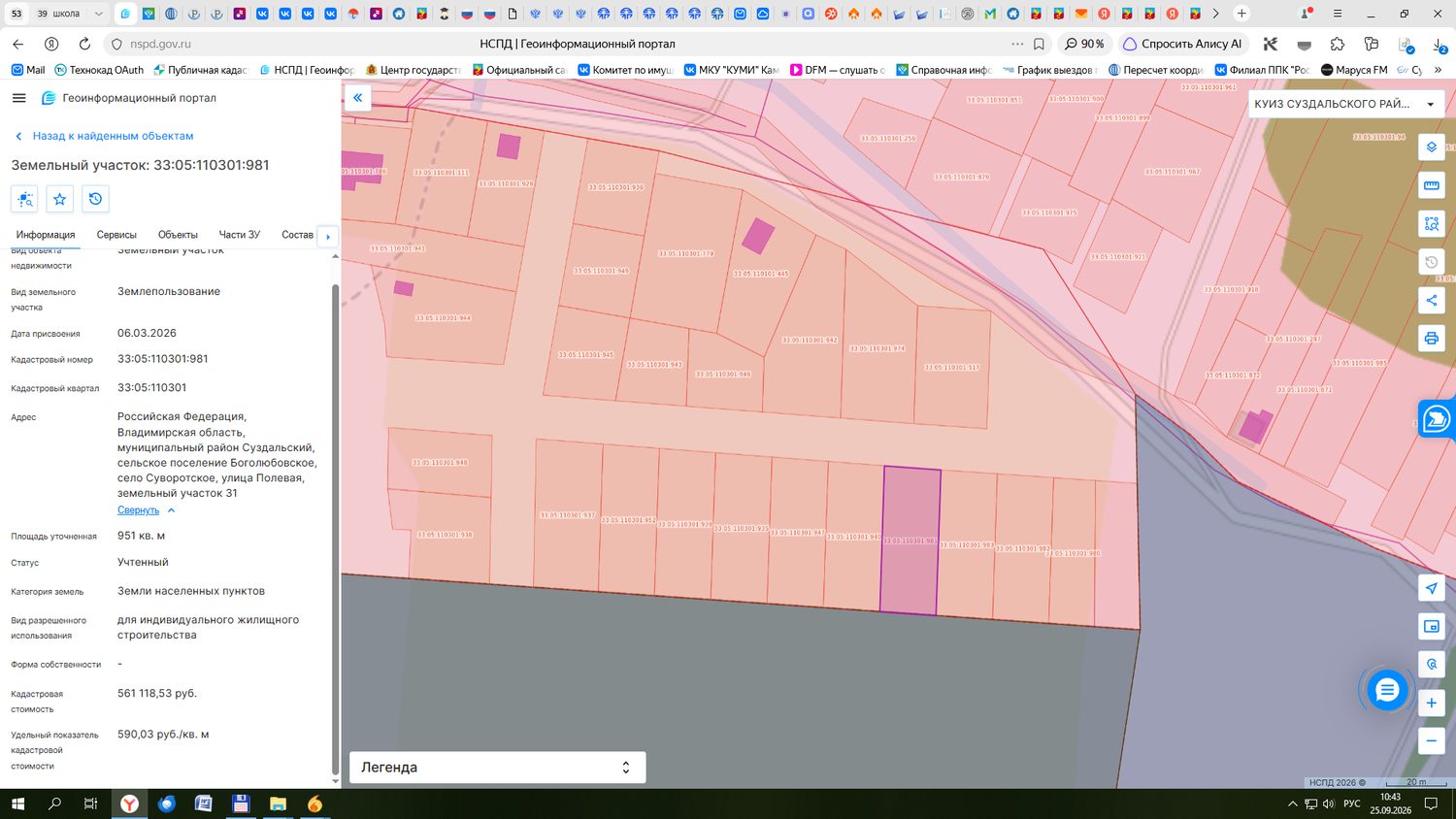Viewport: 1456px width, 819px height.
Task: Collapse the left info panel
Action: point(357,98)
